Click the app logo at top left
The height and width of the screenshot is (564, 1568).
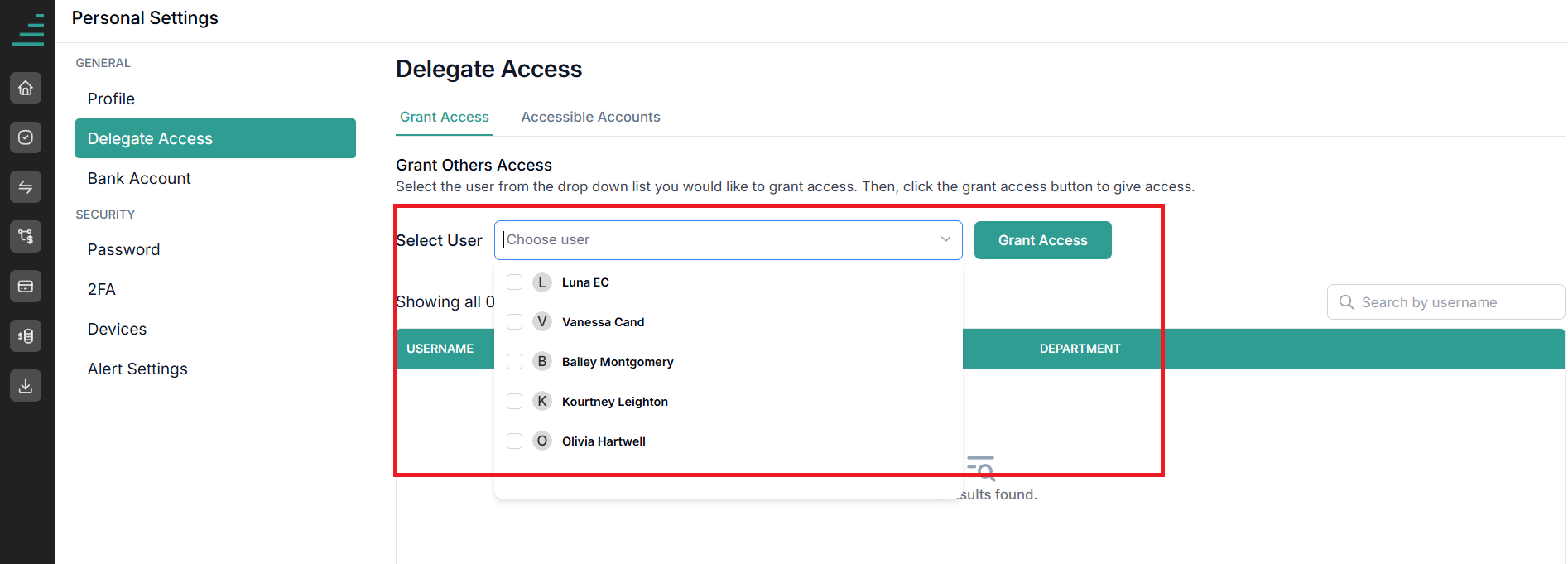29,30
